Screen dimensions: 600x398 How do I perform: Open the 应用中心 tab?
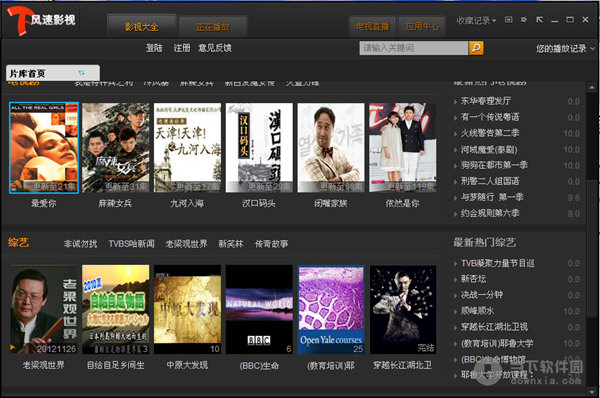(422, 26)
